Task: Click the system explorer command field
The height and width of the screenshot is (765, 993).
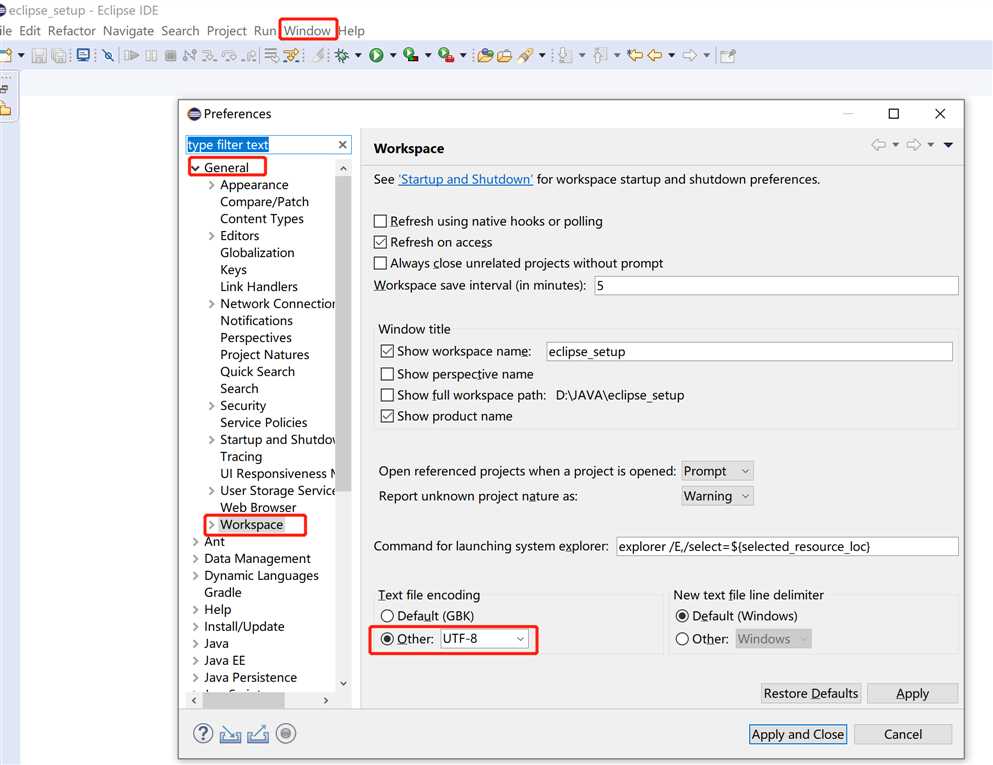Action: 787,546
